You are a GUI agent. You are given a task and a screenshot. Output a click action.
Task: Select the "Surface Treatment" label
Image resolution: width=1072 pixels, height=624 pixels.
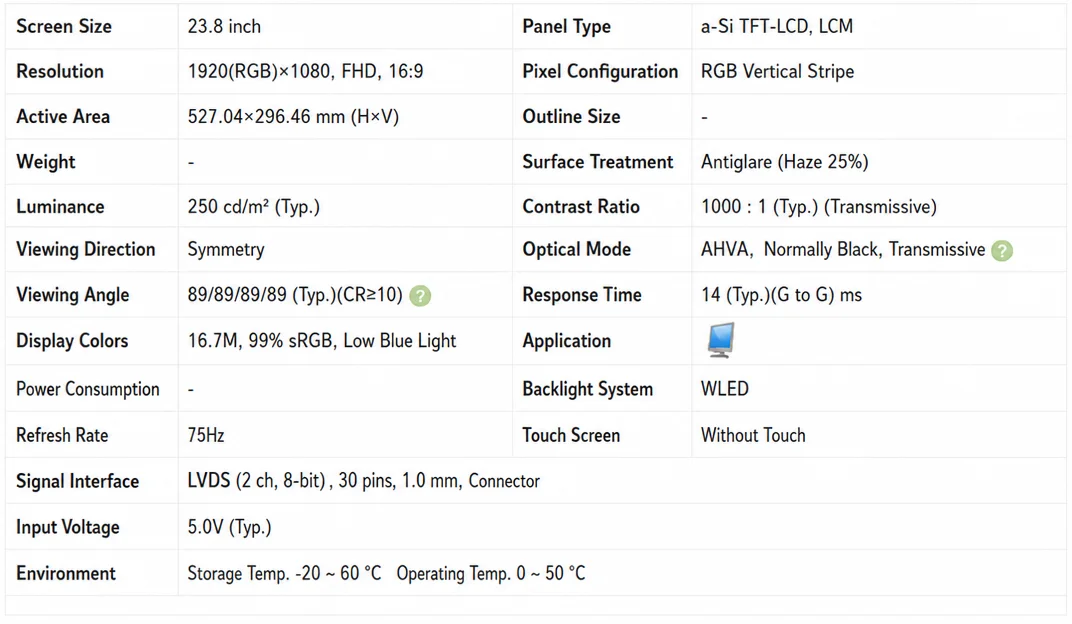[x=598, y=162]
